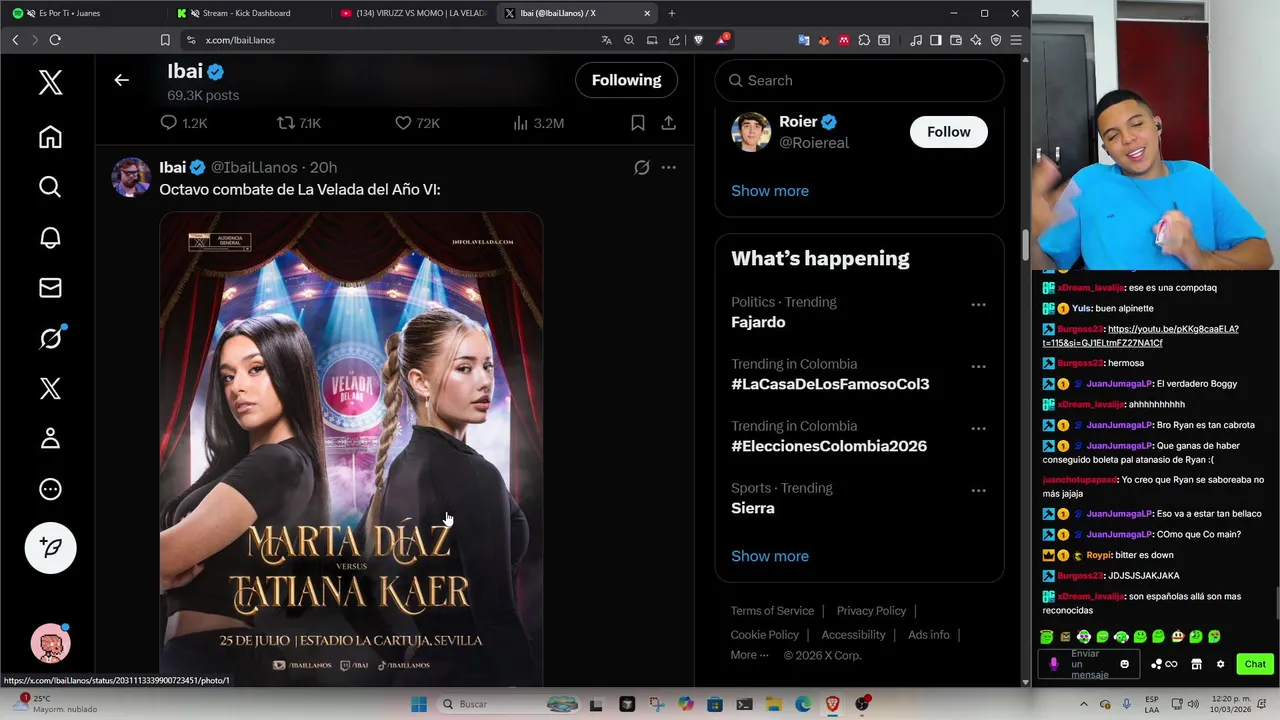Open the Kick shop storefront icon

pyautogui.click(x=1196, y=664)
